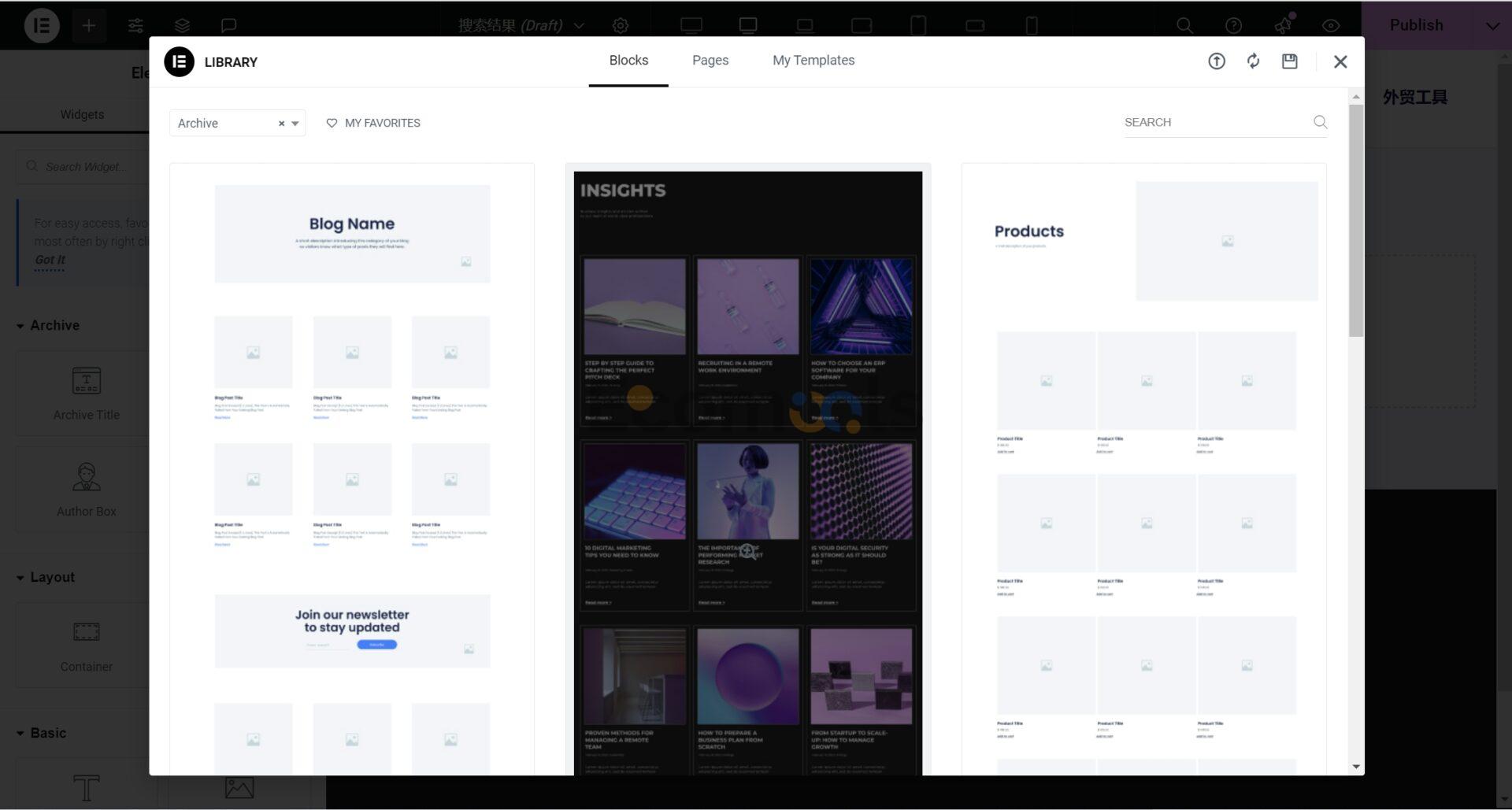Open the Archive category dropdown
The width and height of the screenshot is (1512, 810).
238,123
